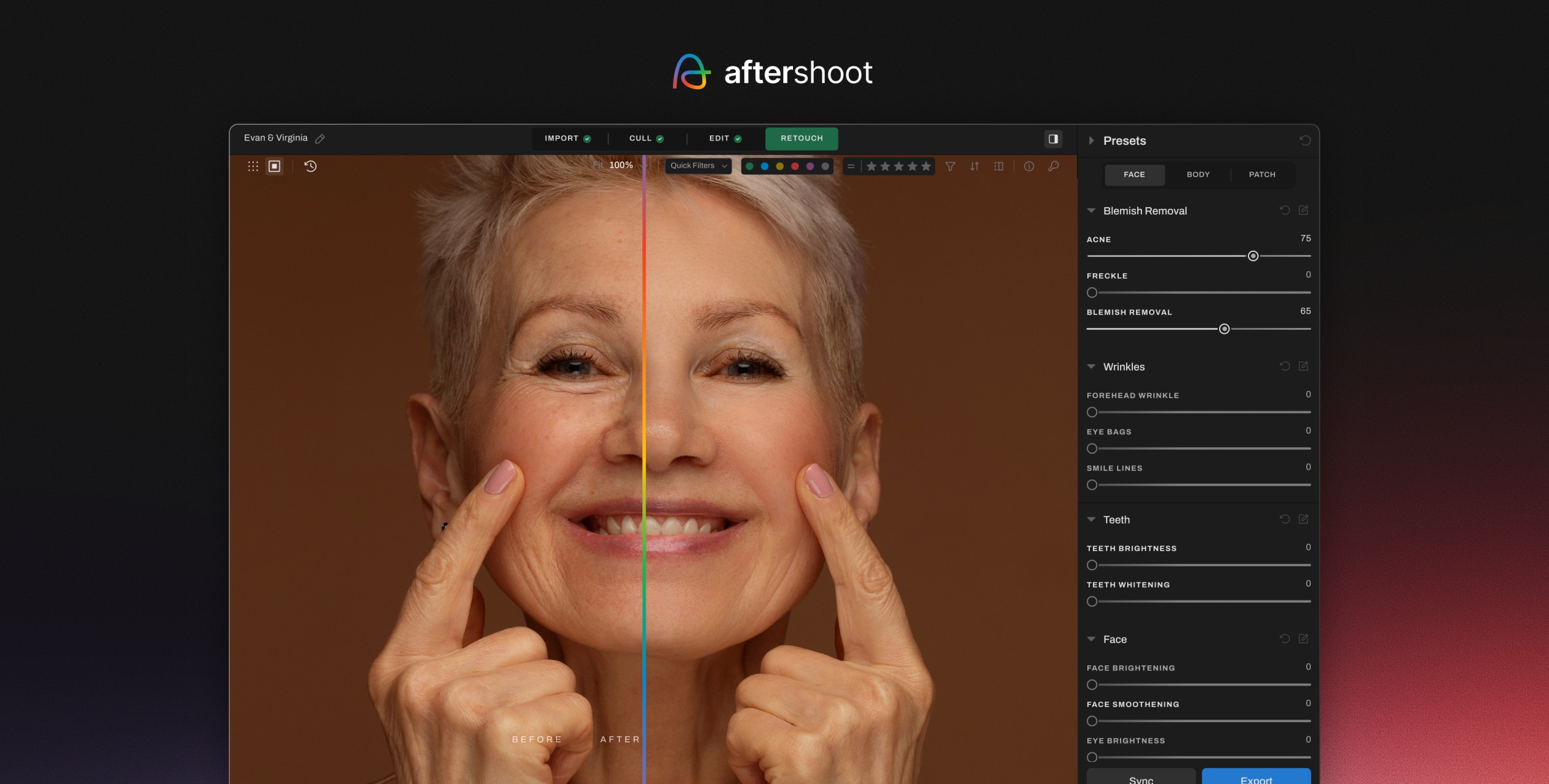Collapse the Wrinkles section
Viewport: 1549px width, 784px height.
pos(1092,367)
